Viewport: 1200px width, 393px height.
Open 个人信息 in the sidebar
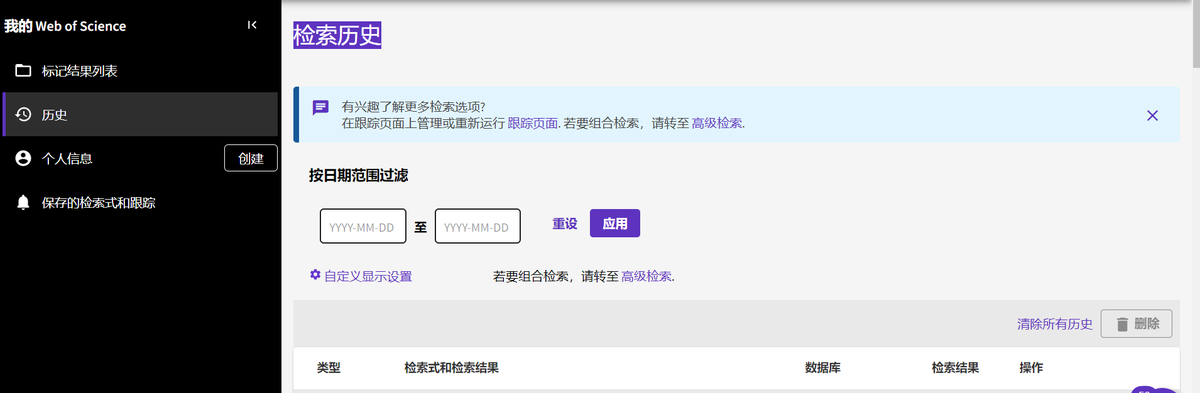coord(68,158)
